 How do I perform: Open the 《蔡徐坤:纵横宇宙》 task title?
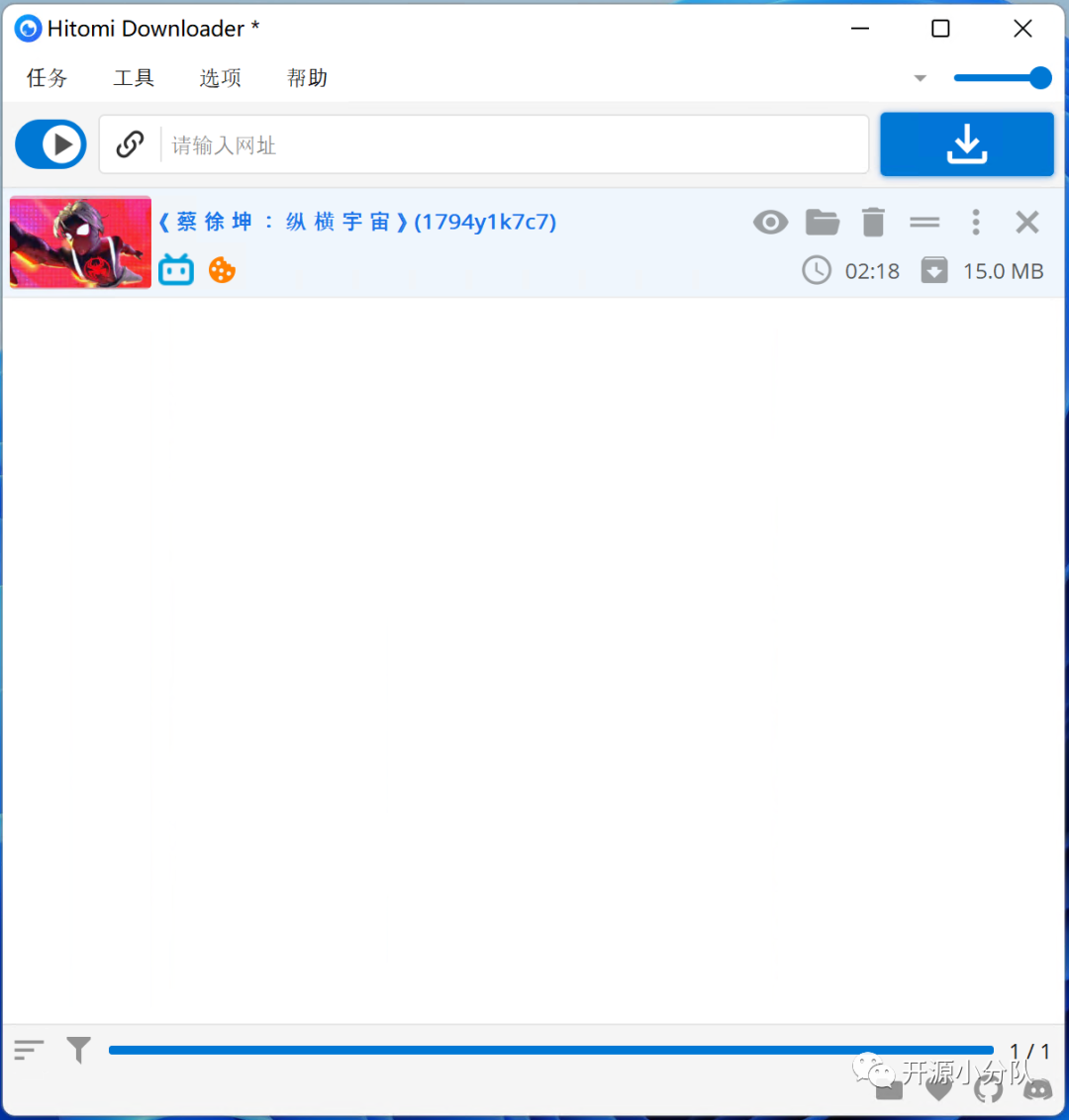[x=357, y=222]
